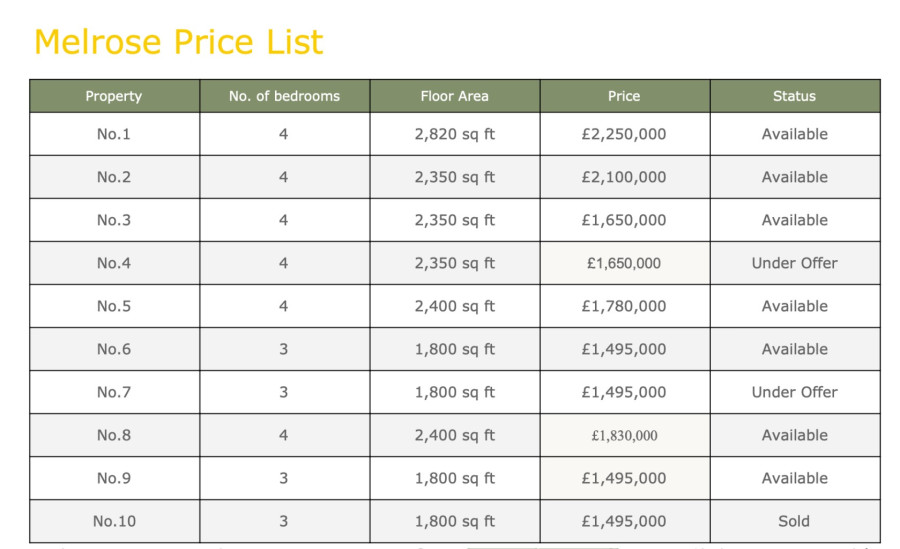The image size is (900, 549).
Task: Select the No.4 property cell
Action: [x=114, y=263]
